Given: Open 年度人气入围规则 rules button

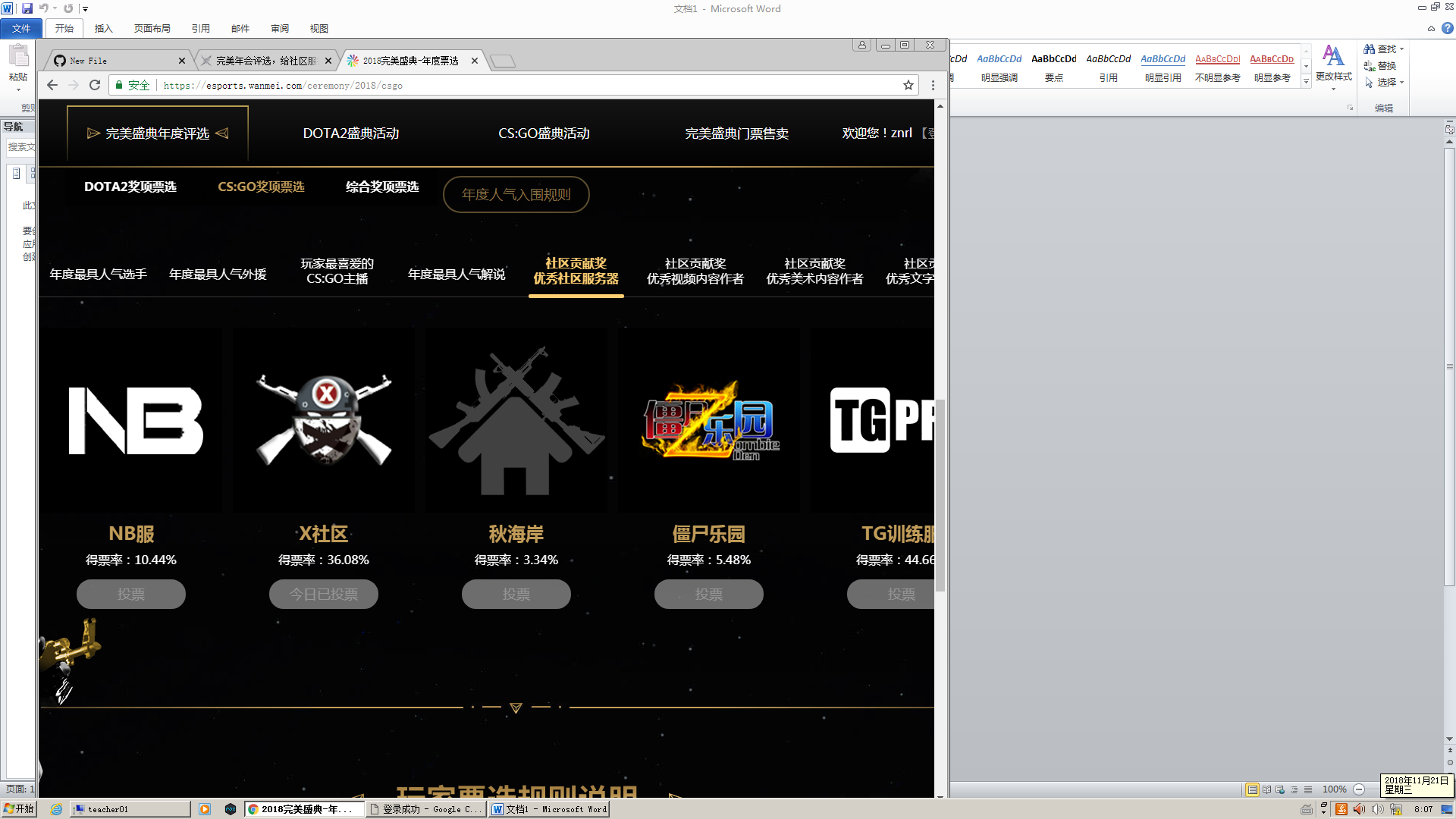Looking at the screenshot, I should (516, 194).
